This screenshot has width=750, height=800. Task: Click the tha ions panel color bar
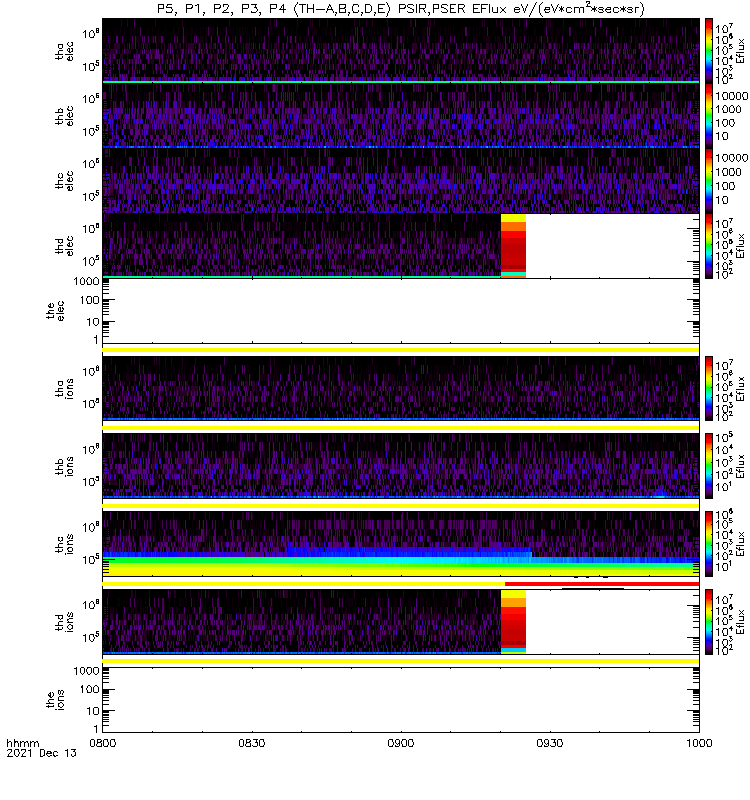point(709,388)
